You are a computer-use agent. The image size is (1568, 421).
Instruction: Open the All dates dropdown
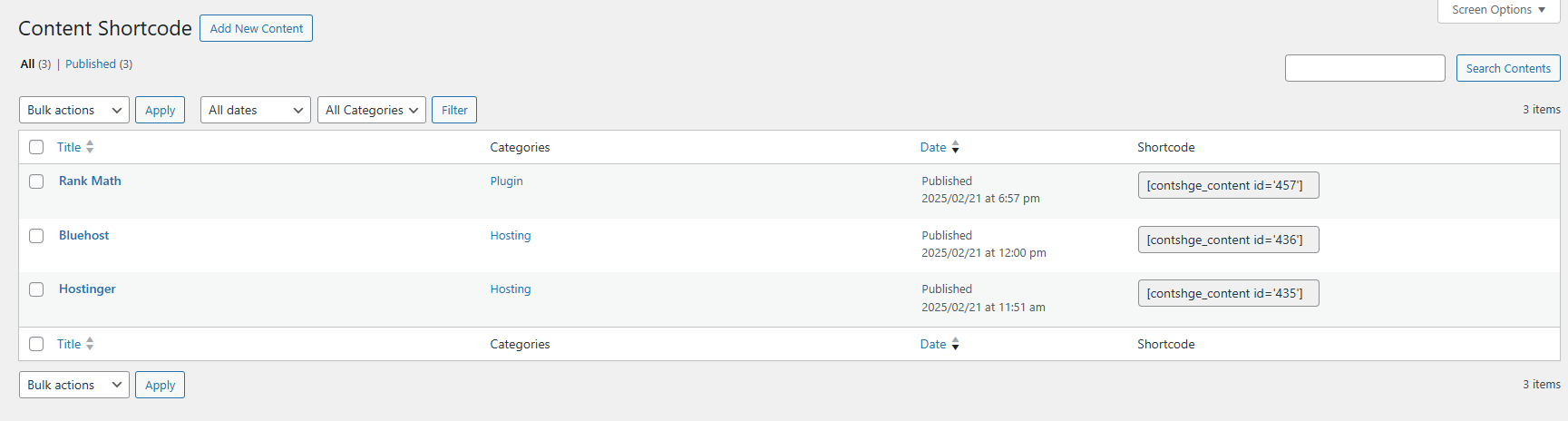(x=256, y=110)
